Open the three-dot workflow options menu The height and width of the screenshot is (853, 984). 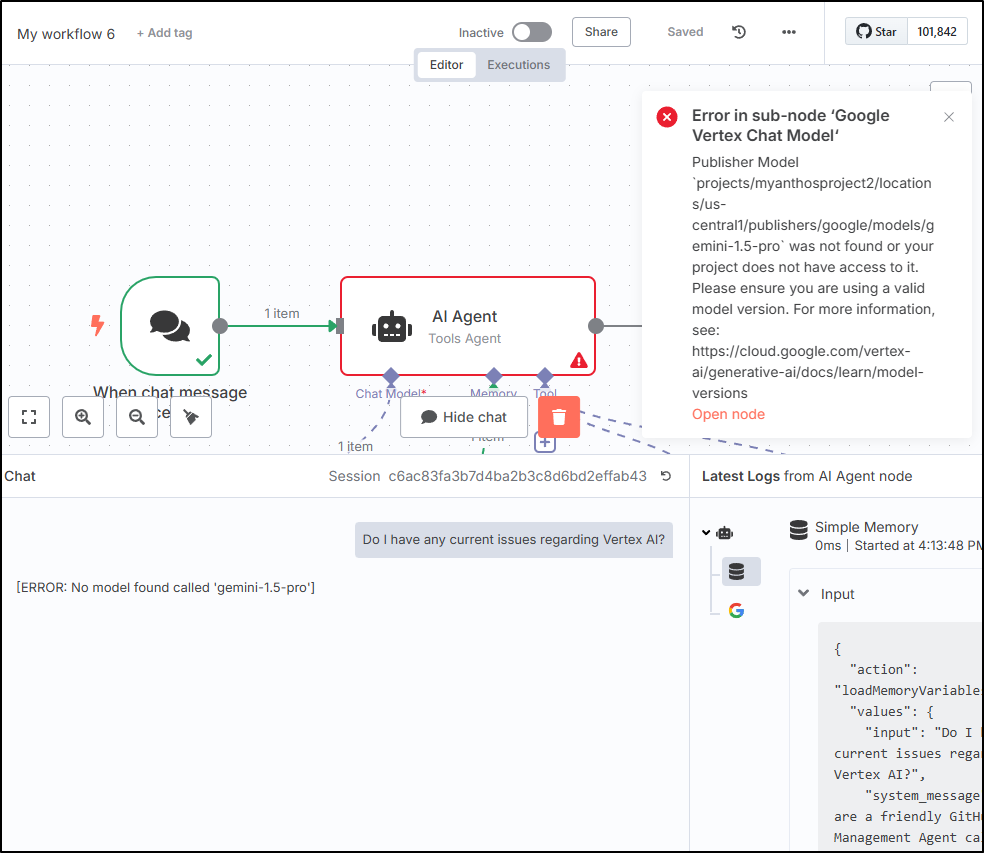789,32
